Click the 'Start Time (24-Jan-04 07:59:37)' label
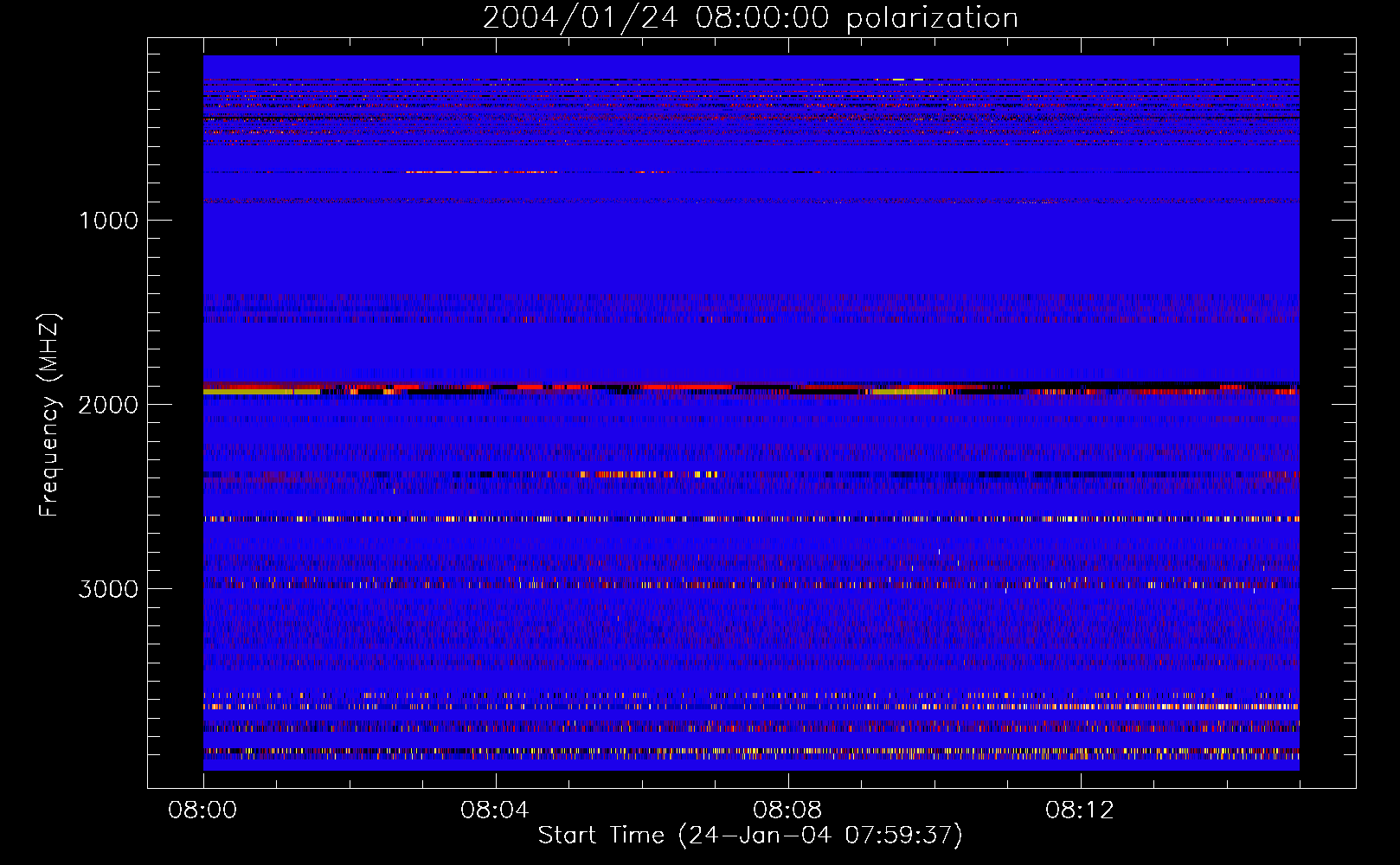 (750, 836)
